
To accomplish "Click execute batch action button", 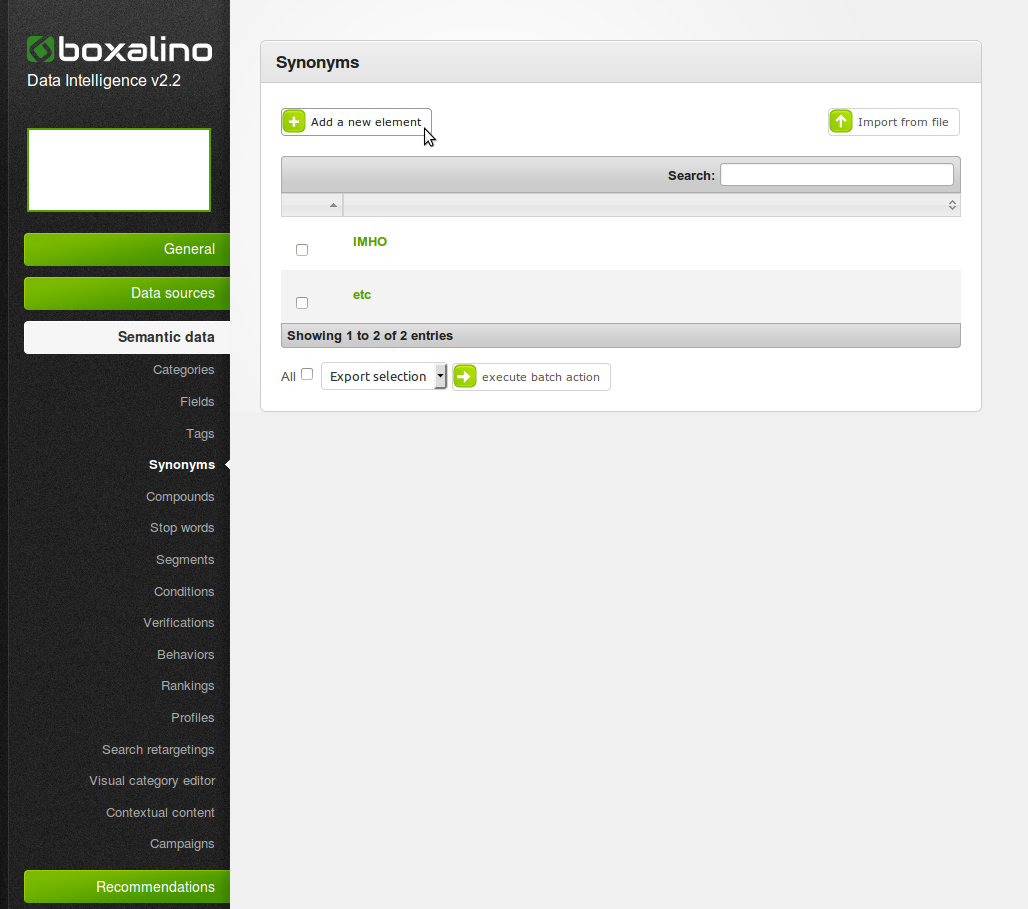I will coord(531,377).
